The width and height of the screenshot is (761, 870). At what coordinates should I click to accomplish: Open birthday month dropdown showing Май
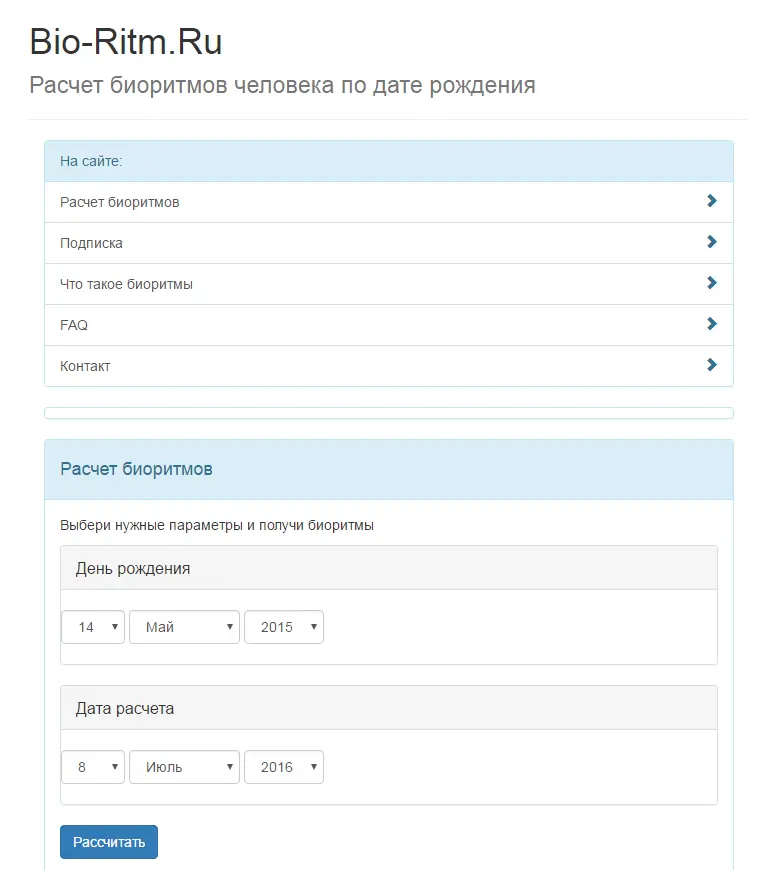184,627
